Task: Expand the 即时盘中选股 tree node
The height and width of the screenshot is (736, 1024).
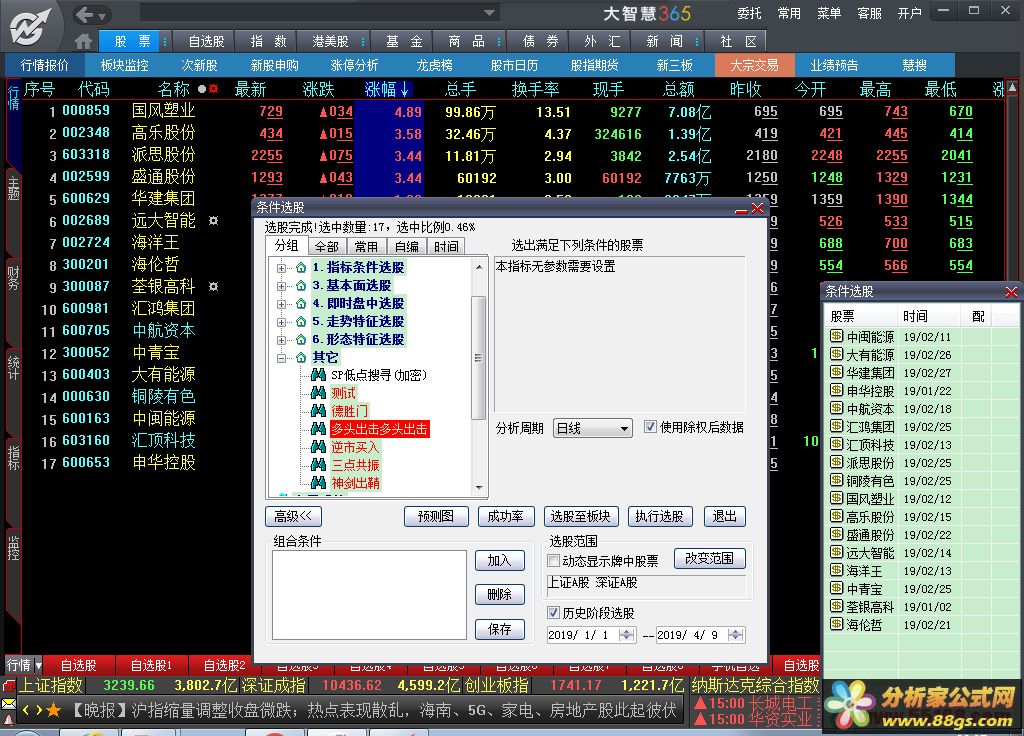Action: click(281, 304)
